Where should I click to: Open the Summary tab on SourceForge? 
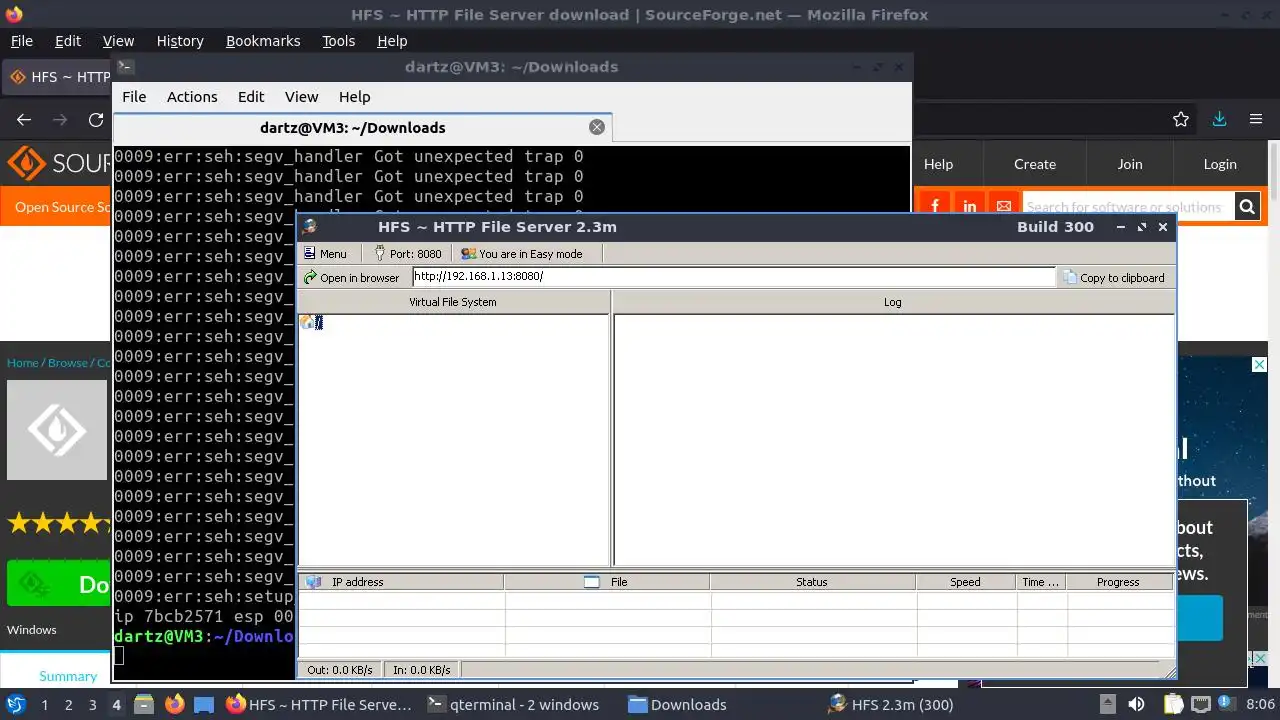point(68,676)
